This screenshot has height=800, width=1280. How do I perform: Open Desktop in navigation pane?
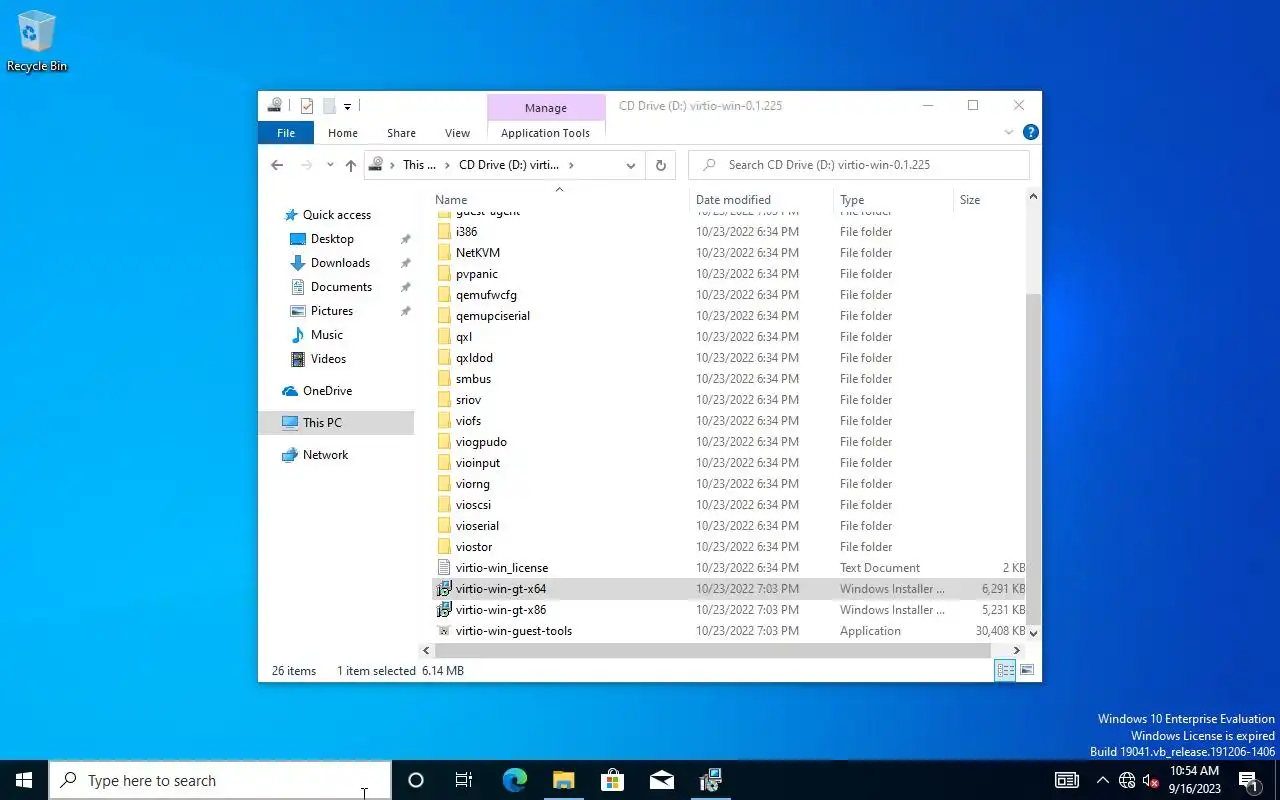332,239
